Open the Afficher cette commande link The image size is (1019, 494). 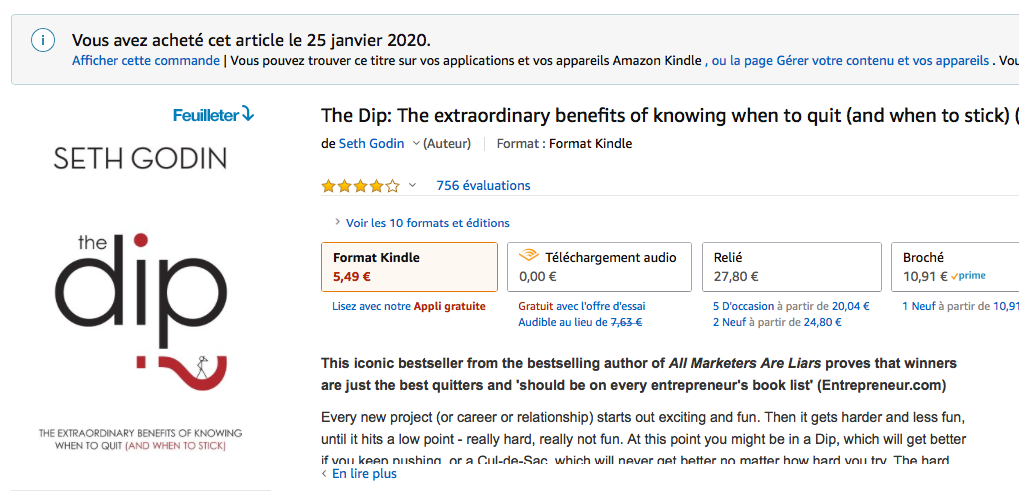click(x=146, y=61)
